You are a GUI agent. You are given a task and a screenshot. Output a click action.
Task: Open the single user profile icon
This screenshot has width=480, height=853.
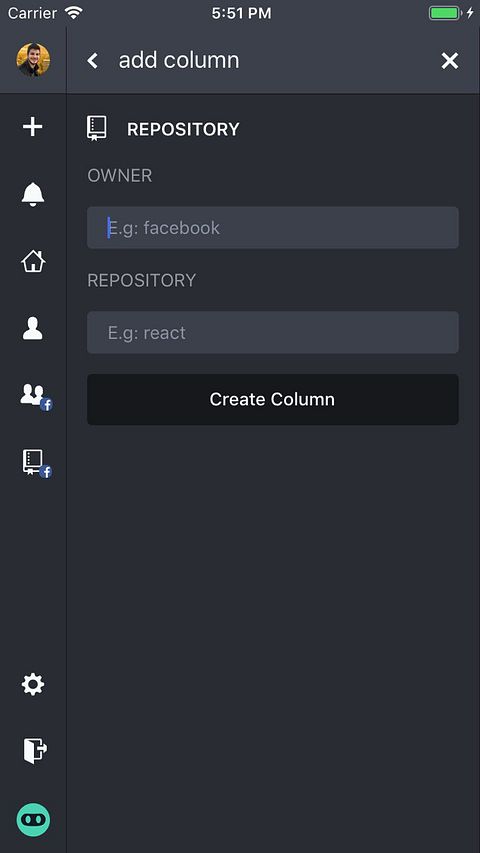point(33,329)
